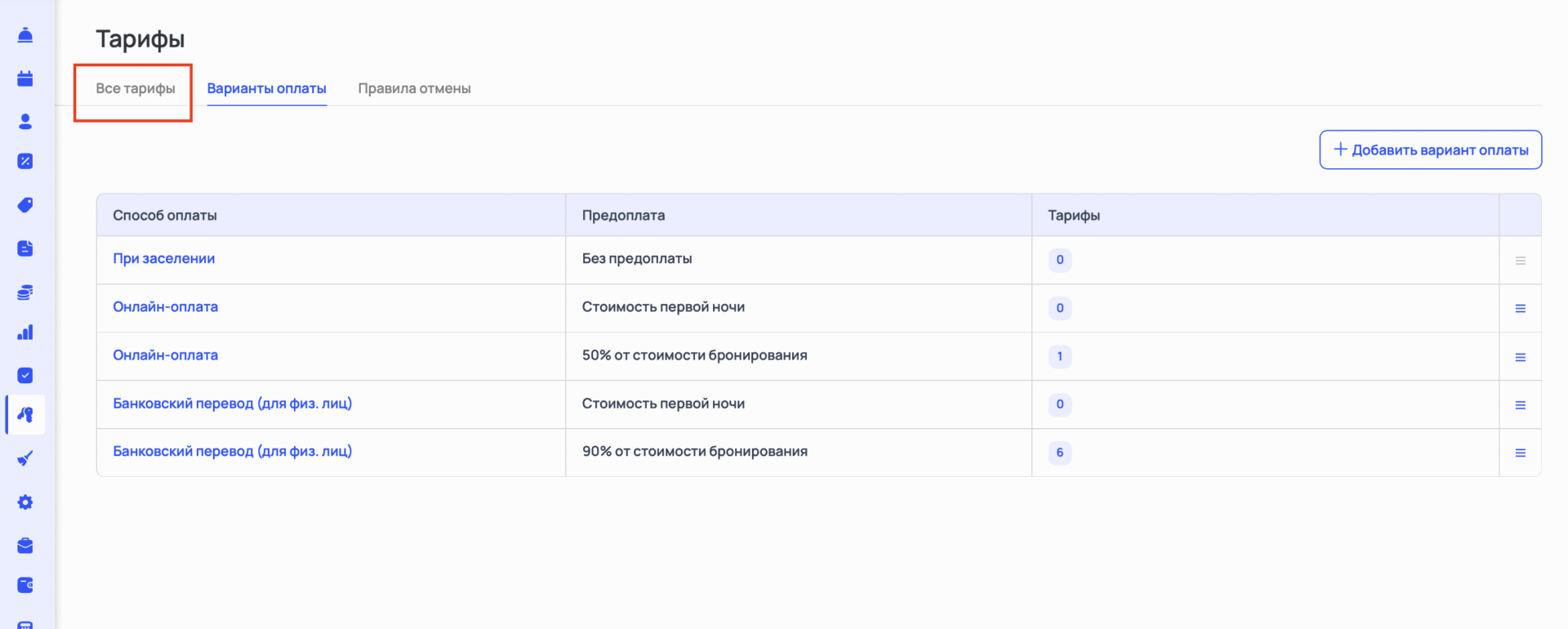Click drag handle in the last table row
Image resolution: width=1568 pixels, height=629 pixels.
pos(1520,453)
